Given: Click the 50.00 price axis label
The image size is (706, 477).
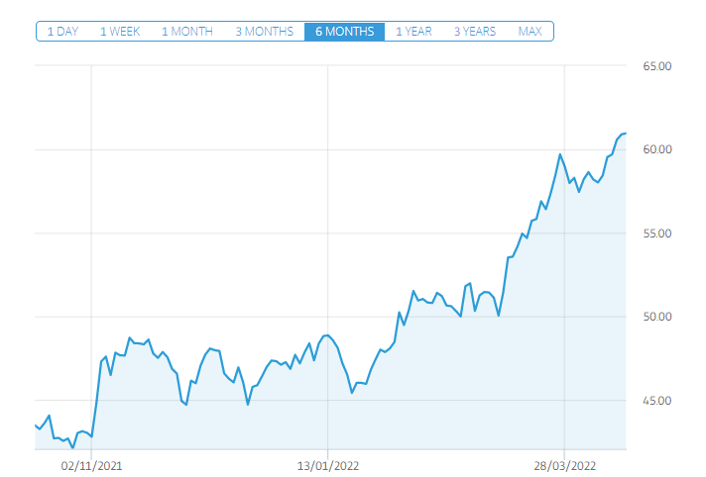Looking at the screenshot, I should pos(657,317).
